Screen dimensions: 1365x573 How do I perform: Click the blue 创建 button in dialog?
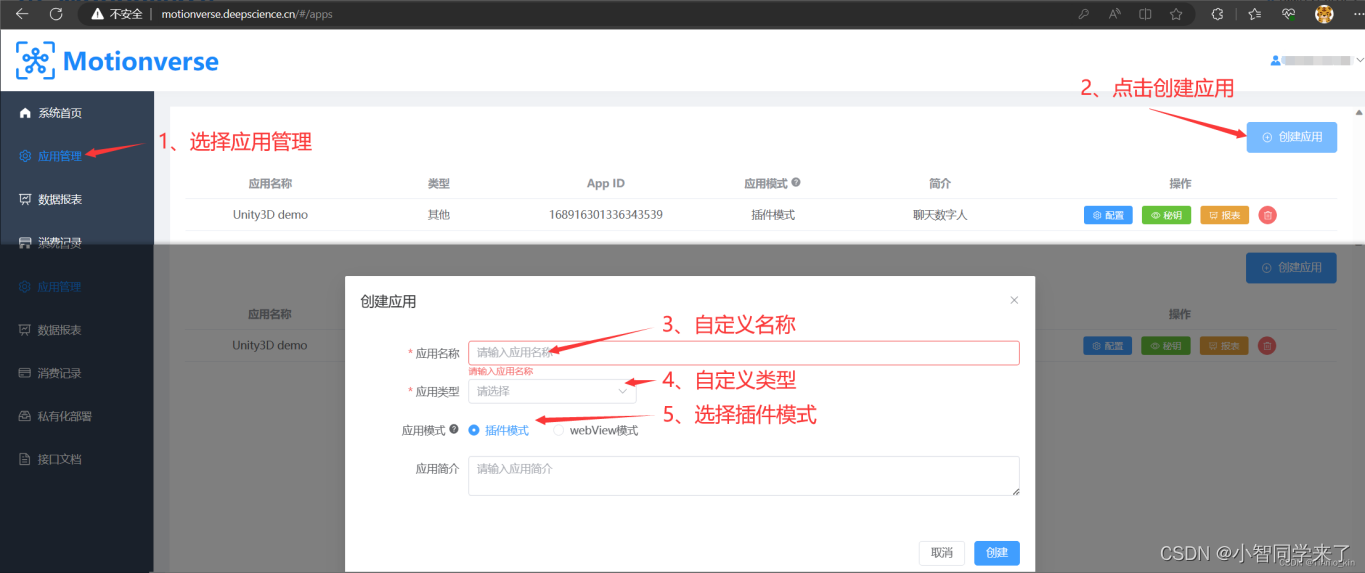coord(997,553)
